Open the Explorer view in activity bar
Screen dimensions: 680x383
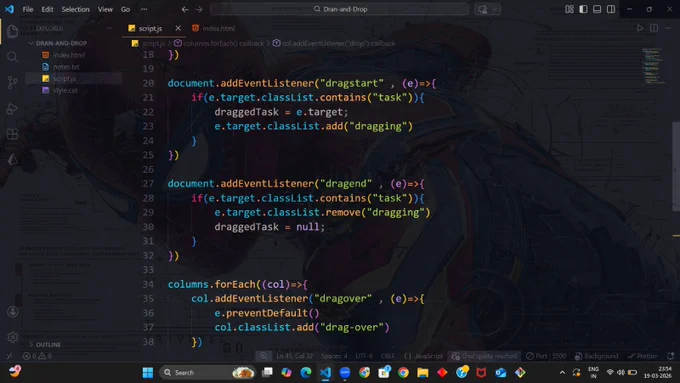click(x=13, y=31)
